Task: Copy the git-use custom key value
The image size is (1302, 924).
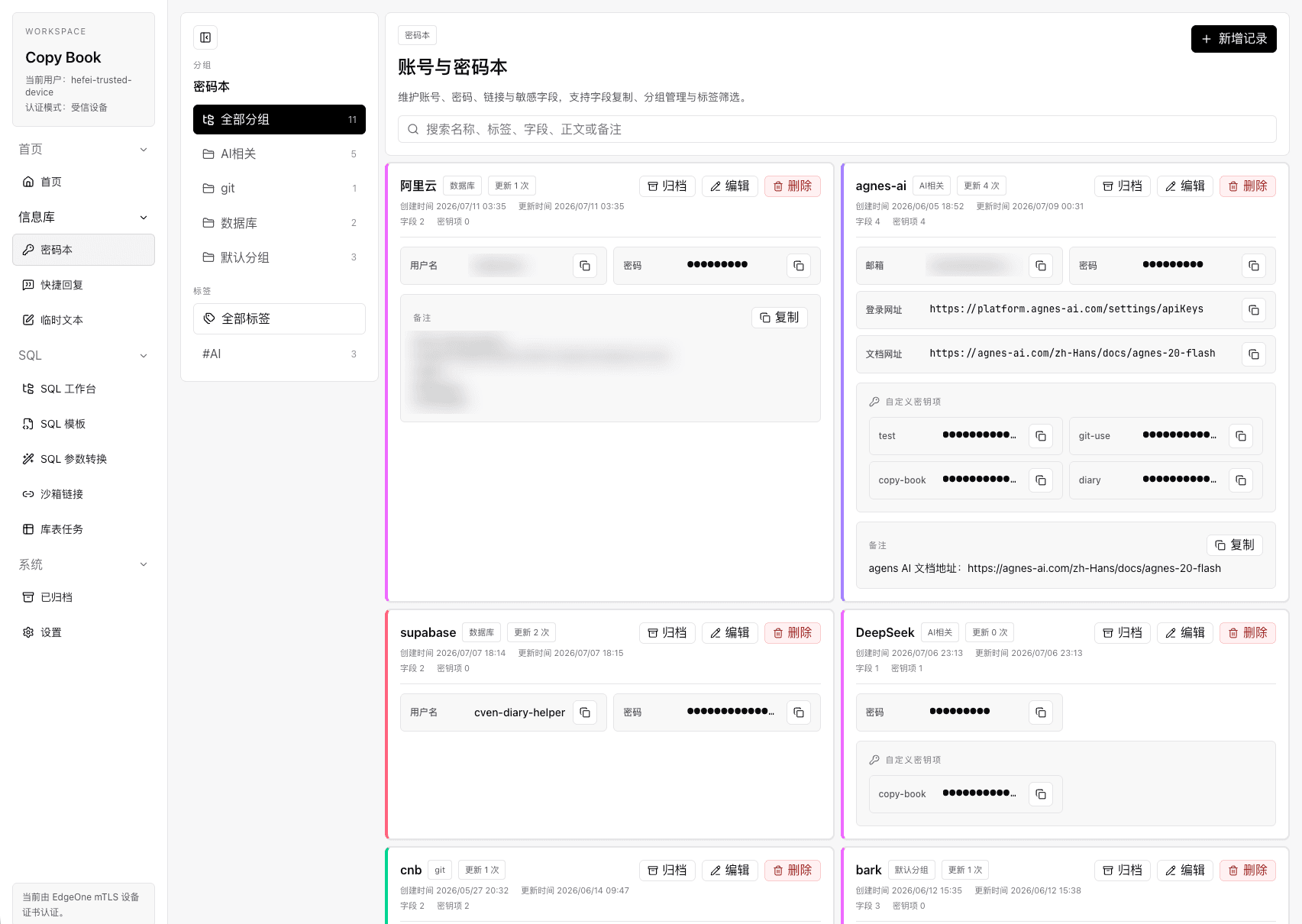Action: [x=1241, y=436]
